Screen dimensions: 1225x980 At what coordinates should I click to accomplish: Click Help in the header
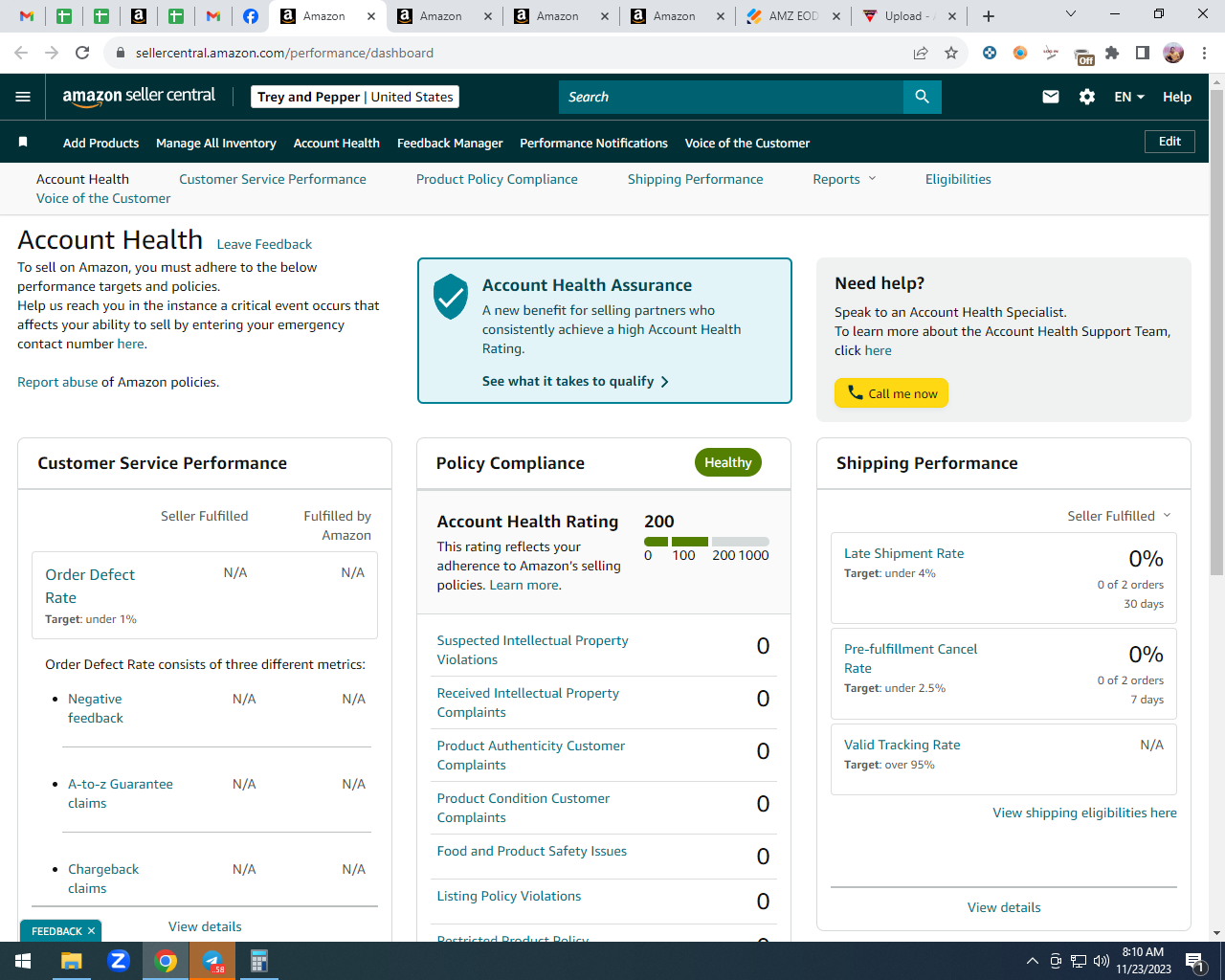pos(1177,97)
